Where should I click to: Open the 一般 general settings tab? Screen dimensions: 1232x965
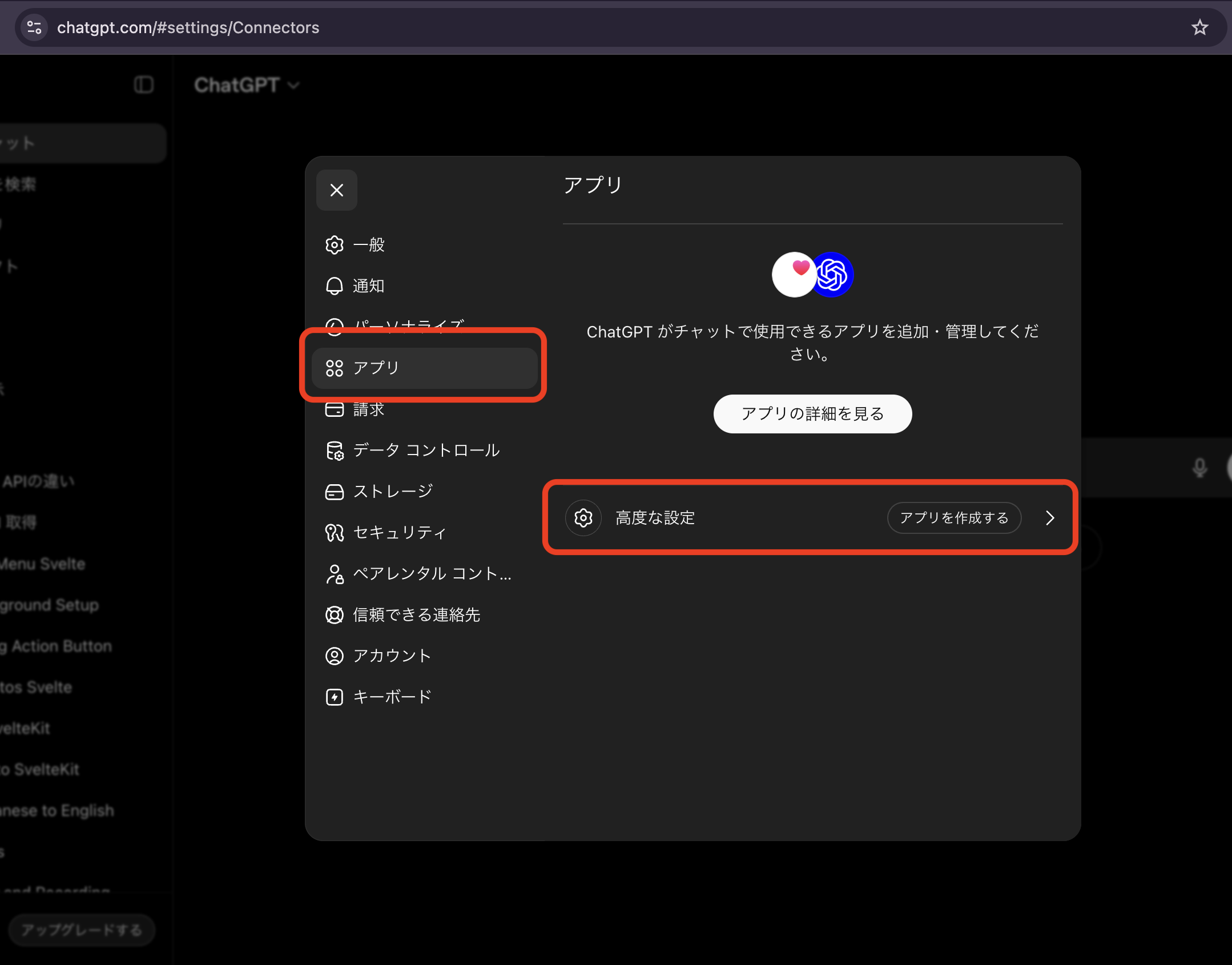pos(425,245)
